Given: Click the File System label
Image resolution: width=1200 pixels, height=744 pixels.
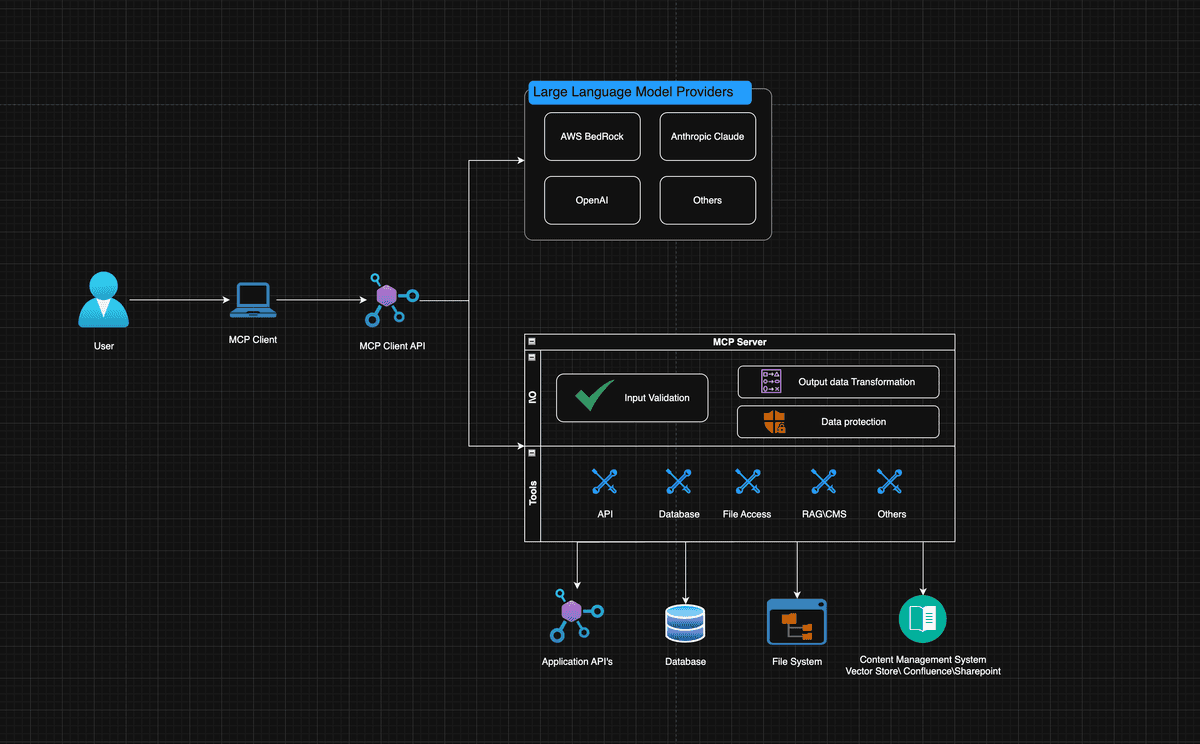Looking at the screenshot, I should tap(797, 662).
